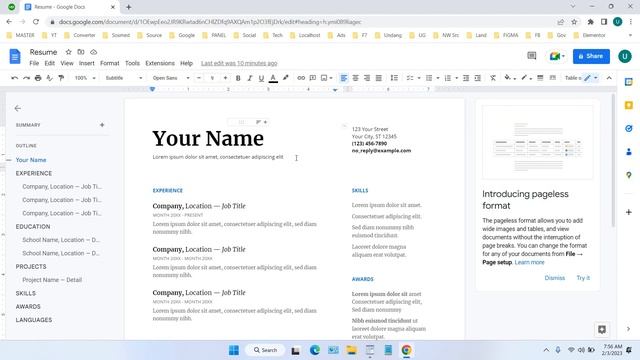Set justified text alignment

[x=379, y=78]
